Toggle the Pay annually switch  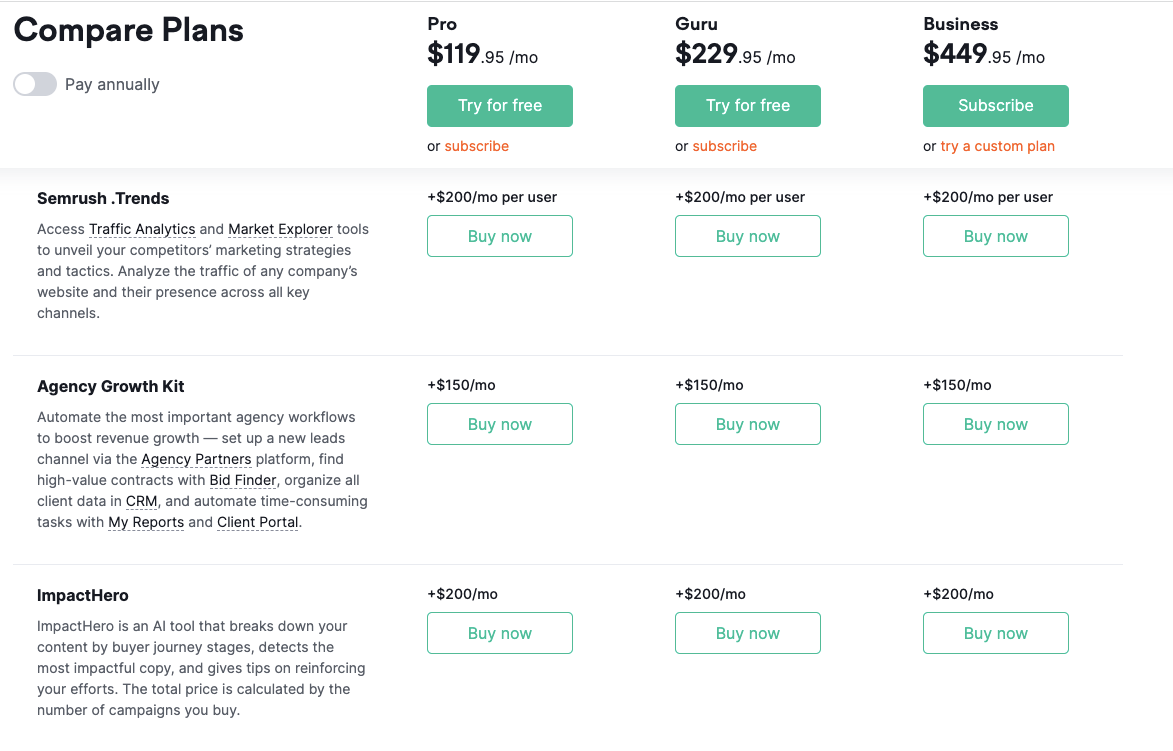pyautogui.click(x=35, y=85)
